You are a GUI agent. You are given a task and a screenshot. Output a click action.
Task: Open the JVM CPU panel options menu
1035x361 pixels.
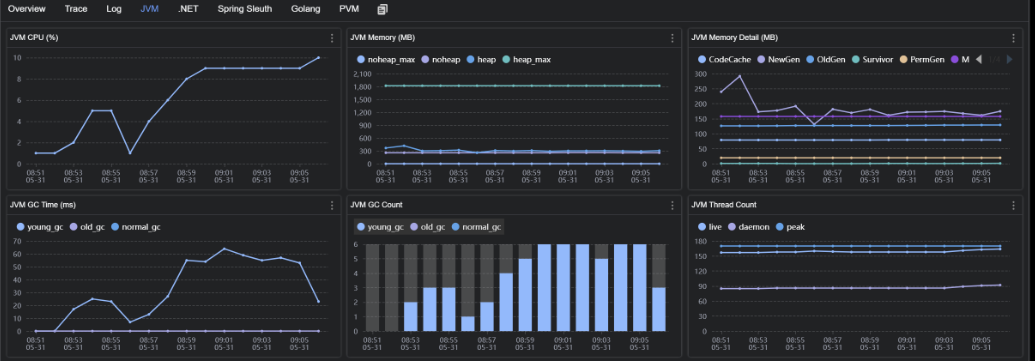331,38
